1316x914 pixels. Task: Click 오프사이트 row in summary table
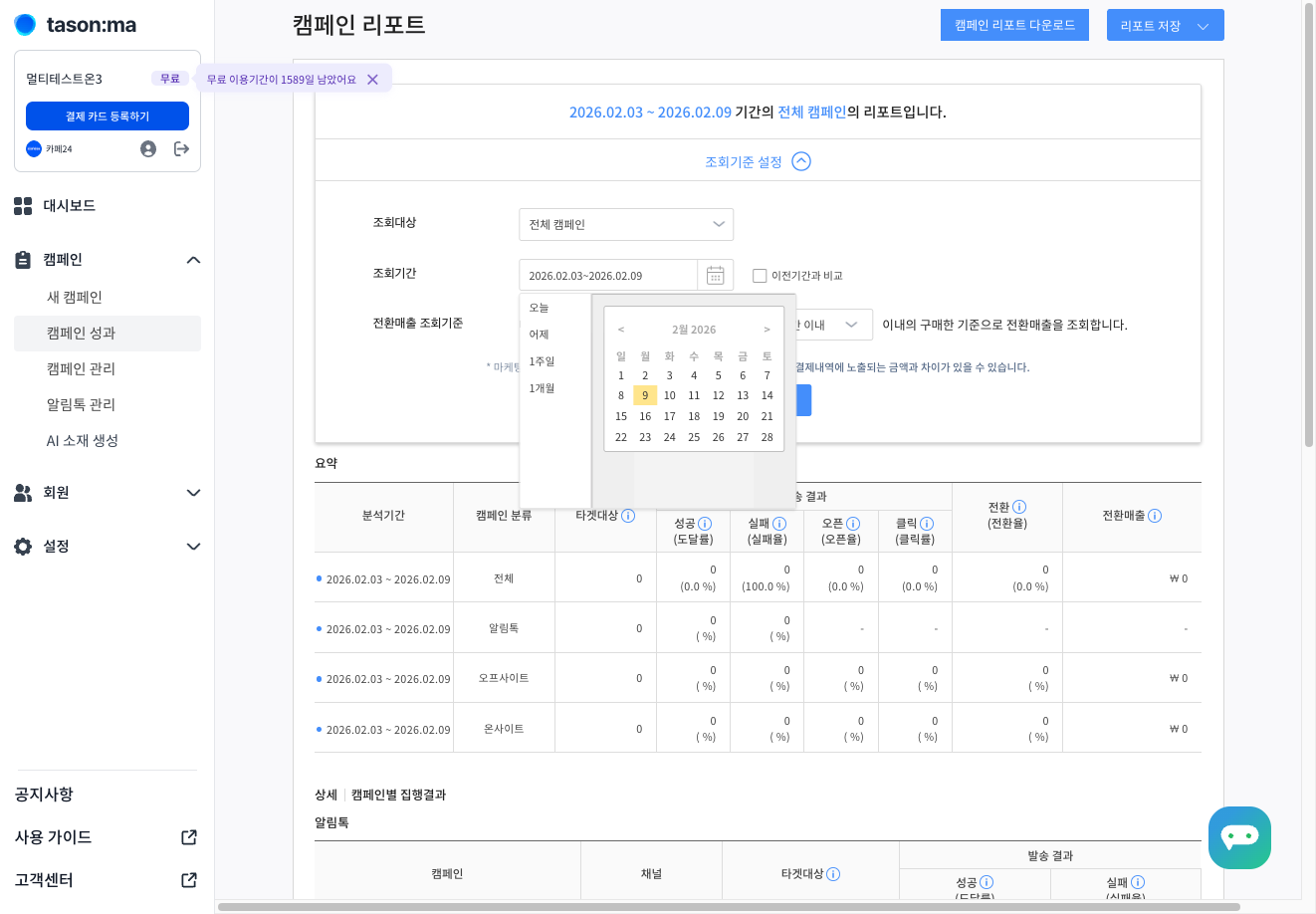pyautogui.click(x=758, y=678)
